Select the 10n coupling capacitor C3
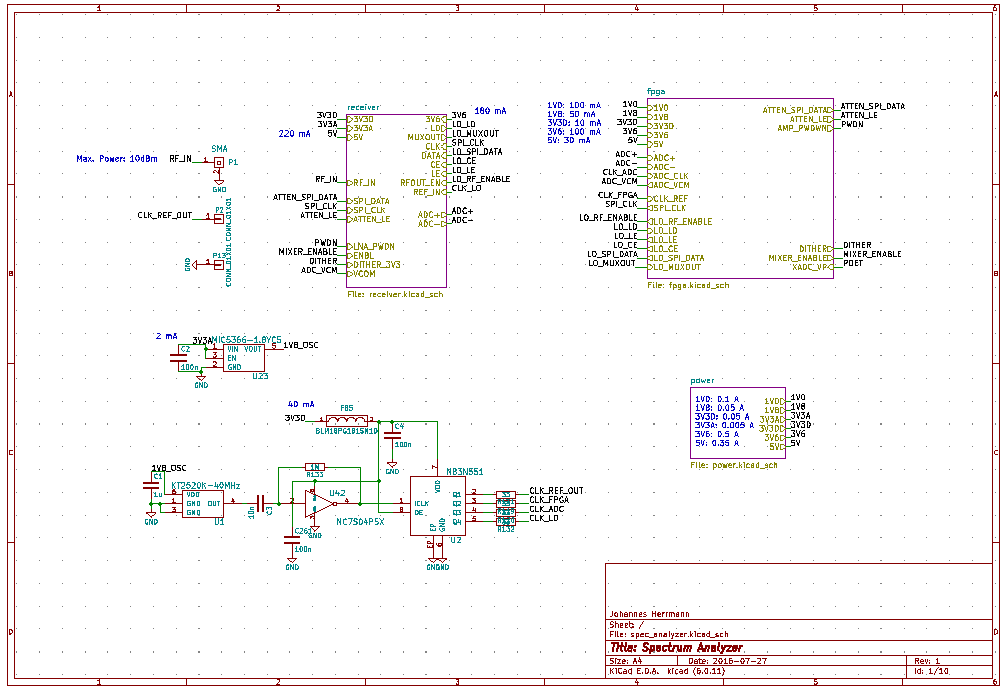This screenshot has height=694, width=1006. click(x=260, y=504)
